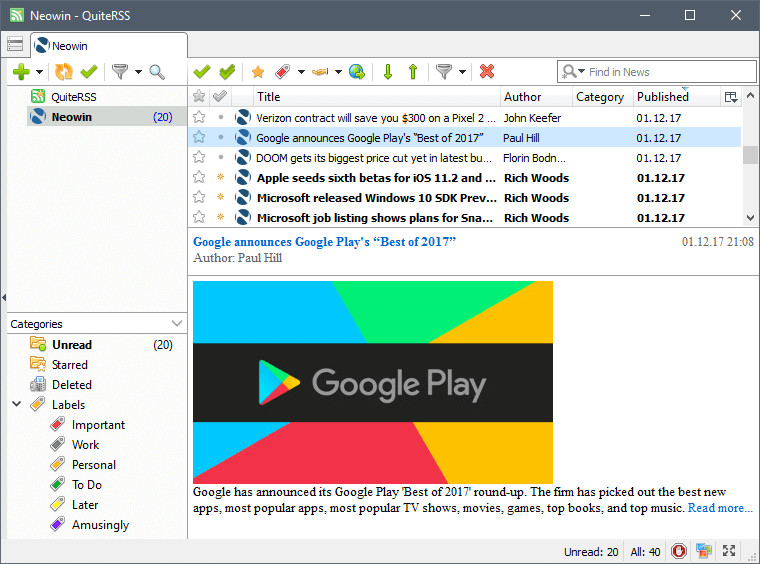The image size is (760, 564).
Task: Sort news by Title column
Action: [x=377, y=96]
